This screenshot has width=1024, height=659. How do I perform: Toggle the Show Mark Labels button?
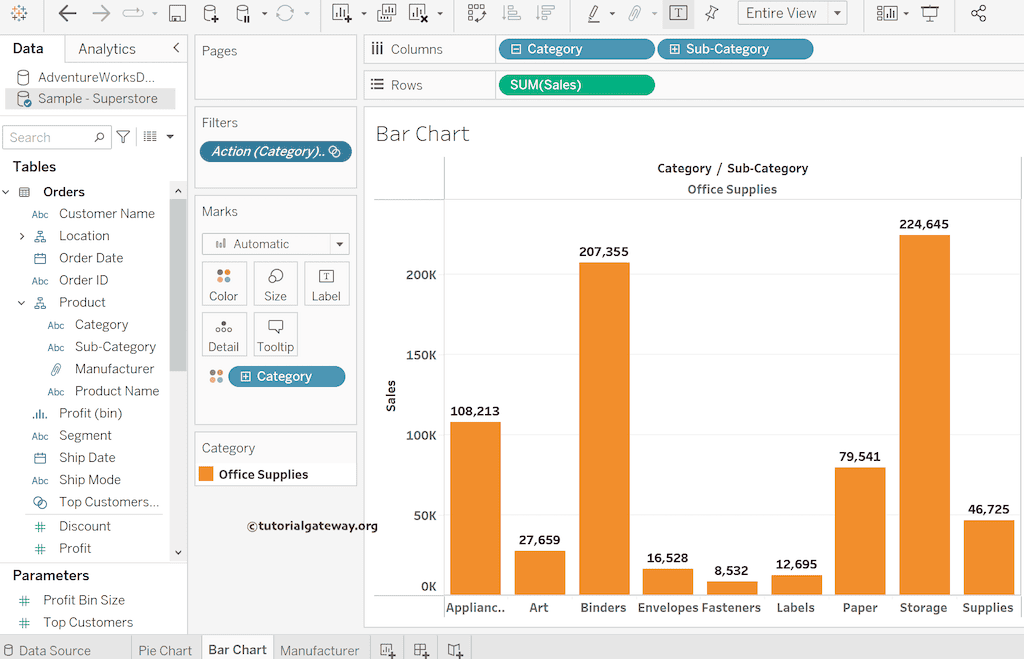pyautogui.click(x=678, y=14)
